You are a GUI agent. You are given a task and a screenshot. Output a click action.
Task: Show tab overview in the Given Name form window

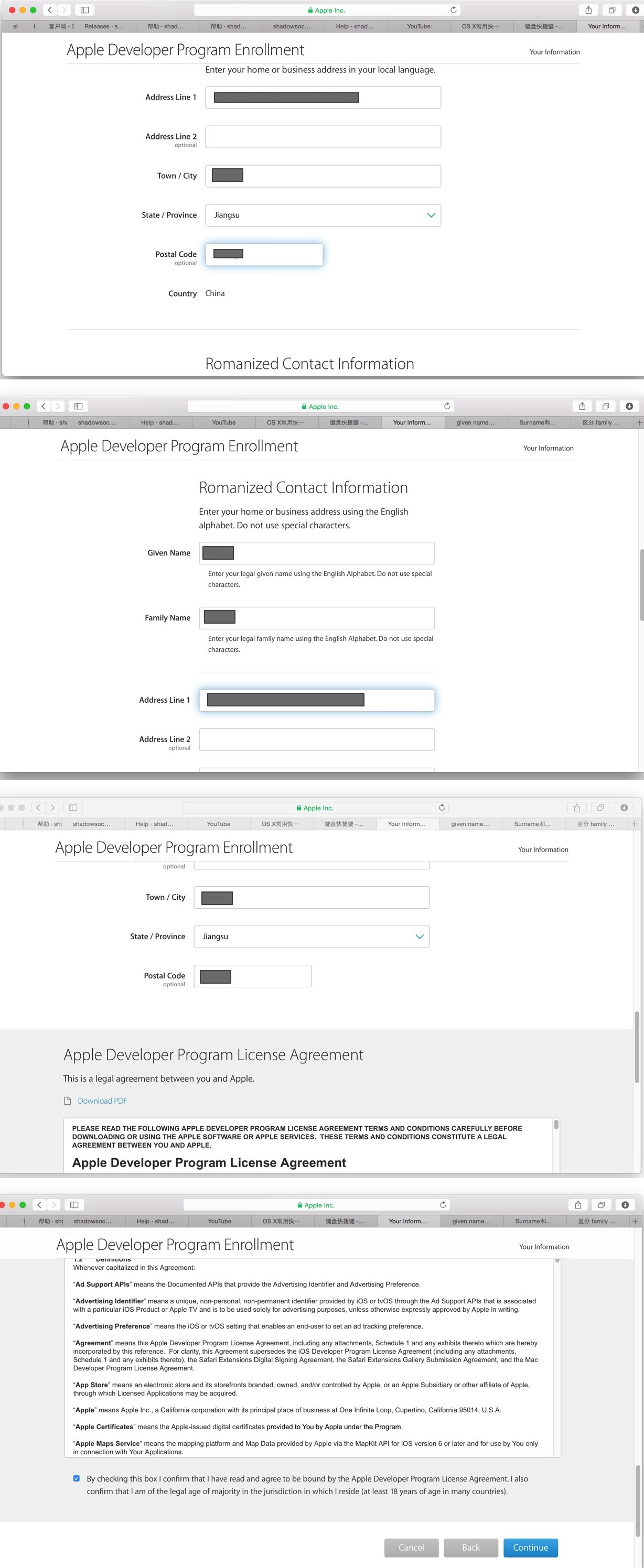pyautogui.click(x=606, y=406)
